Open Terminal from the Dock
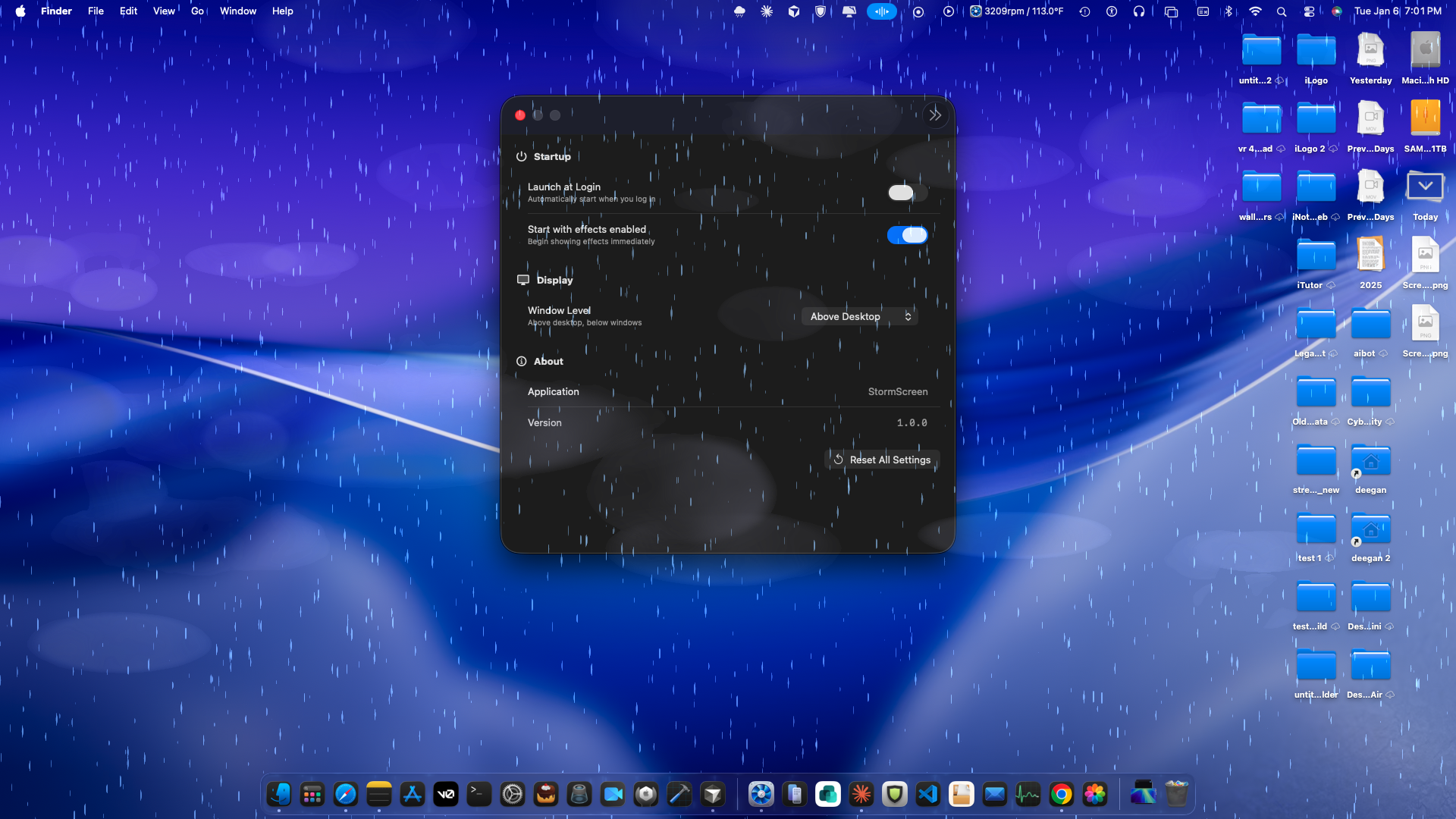The image size is (1456, 819). click(479, 794)
